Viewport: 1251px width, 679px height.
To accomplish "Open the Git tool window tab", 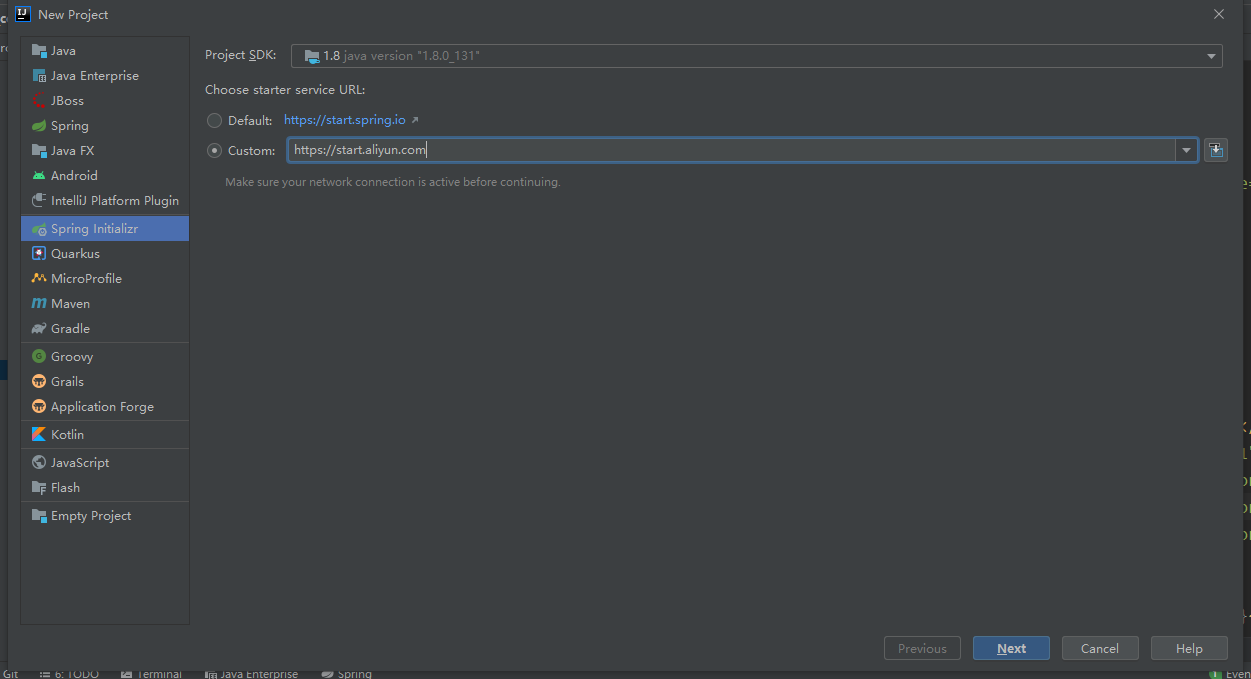I will [10, 674].
